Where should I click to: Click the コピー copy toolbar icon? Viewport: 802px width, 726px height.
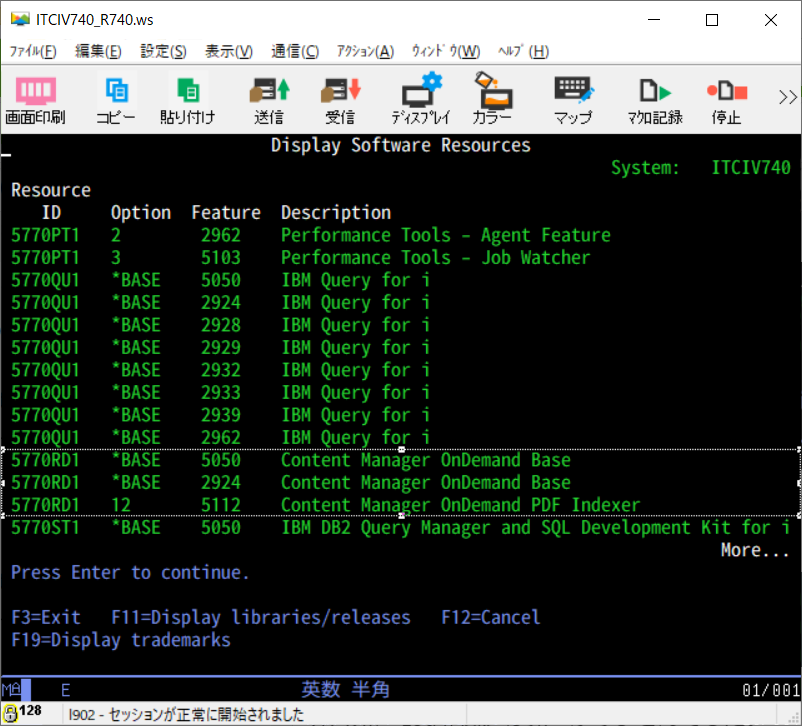(x=116, y=100)
